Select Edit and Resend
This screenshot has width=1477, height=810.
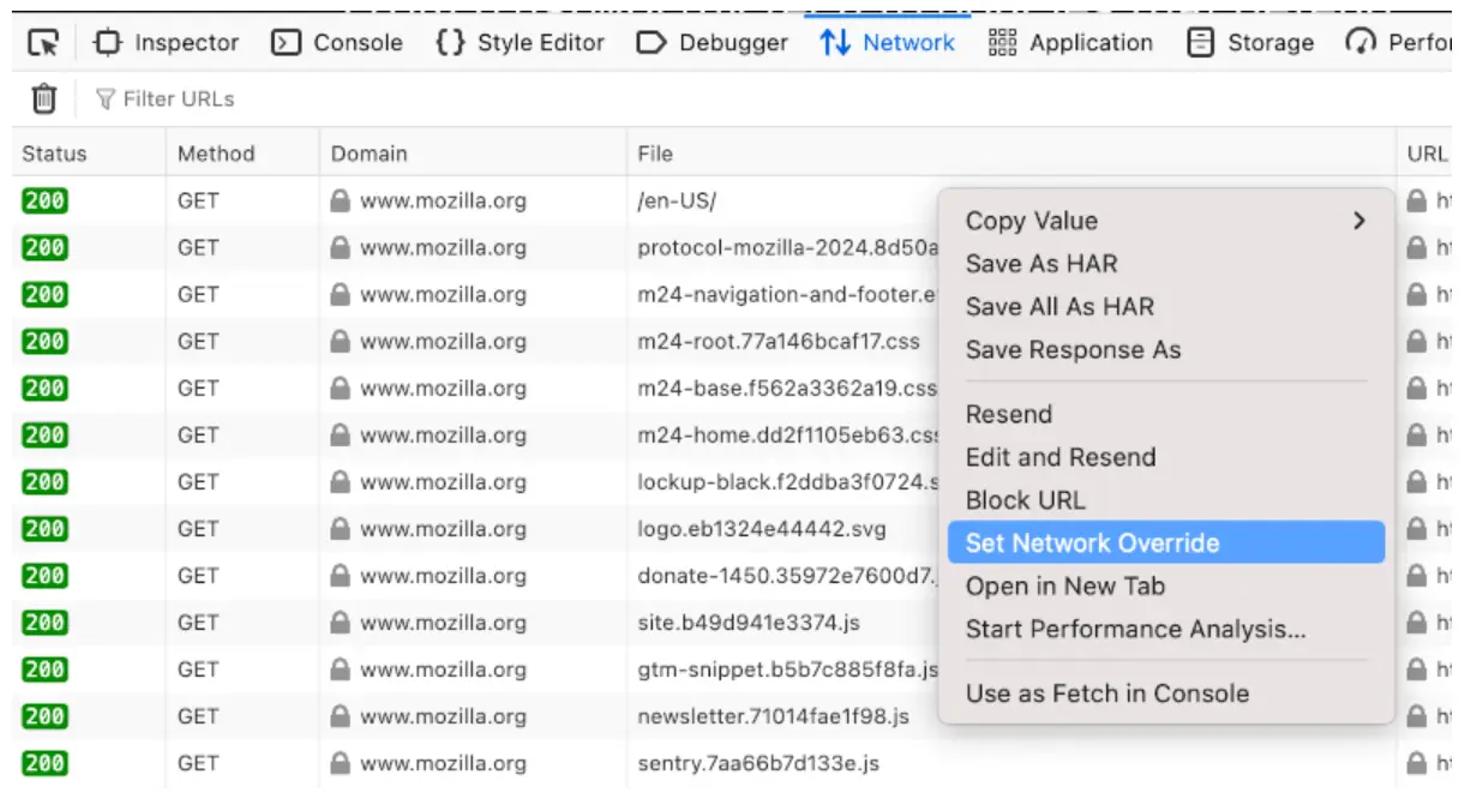(1060, 457)
